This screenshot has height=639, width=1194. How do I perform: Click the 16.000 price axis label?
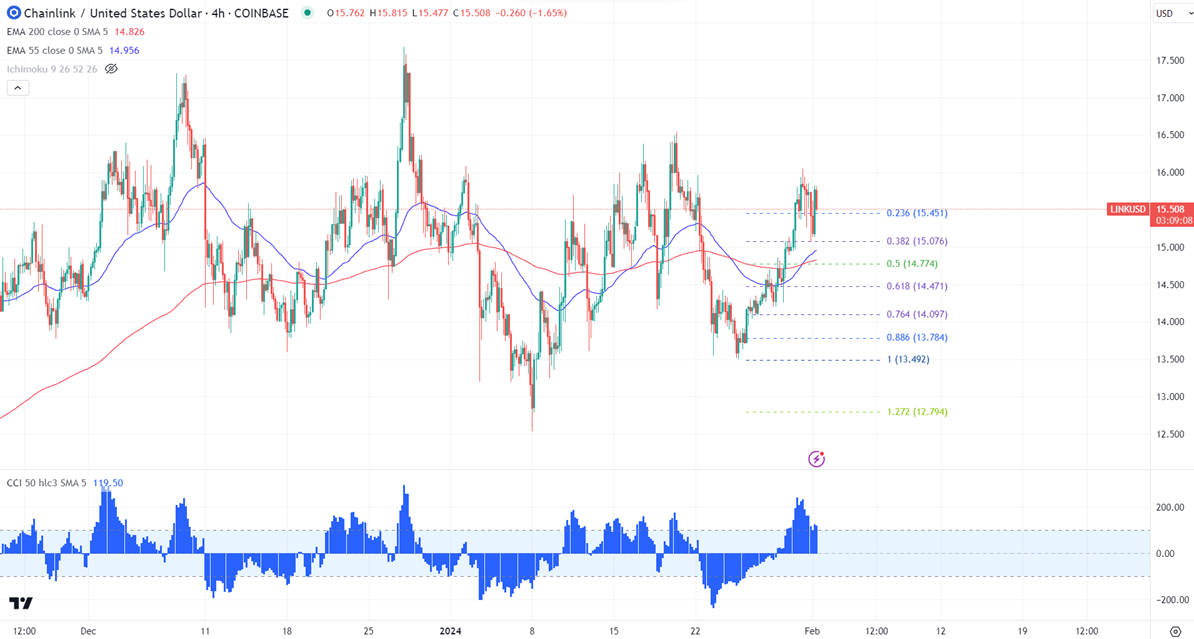pos(1170,173)
